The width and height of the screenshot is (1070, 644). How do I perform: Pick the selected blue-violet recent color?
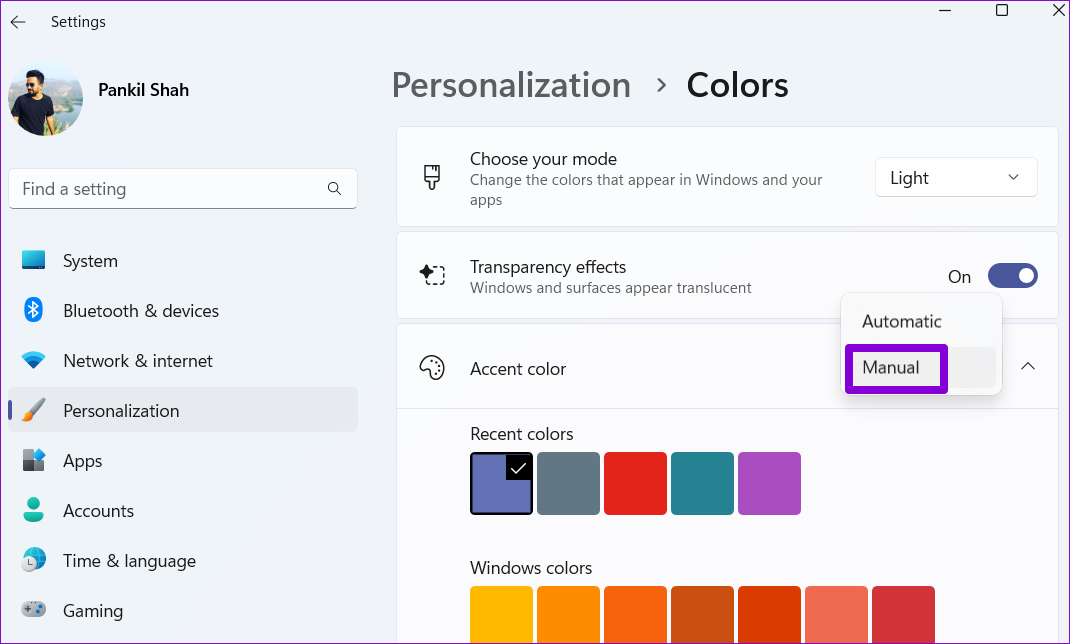[502, 483]
